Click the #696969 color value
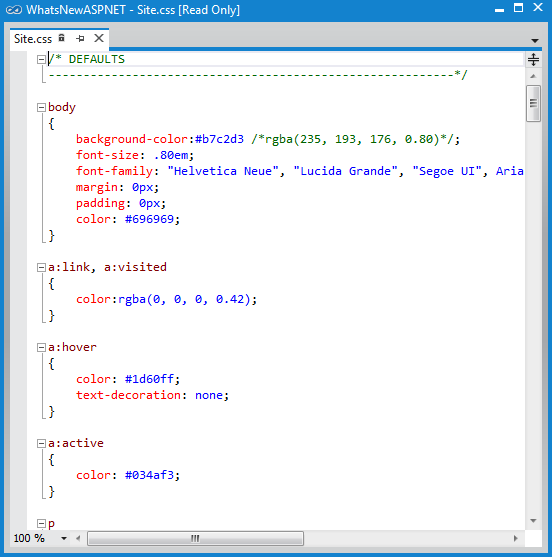The image size is (552, 557). click(x=149, y=219)
